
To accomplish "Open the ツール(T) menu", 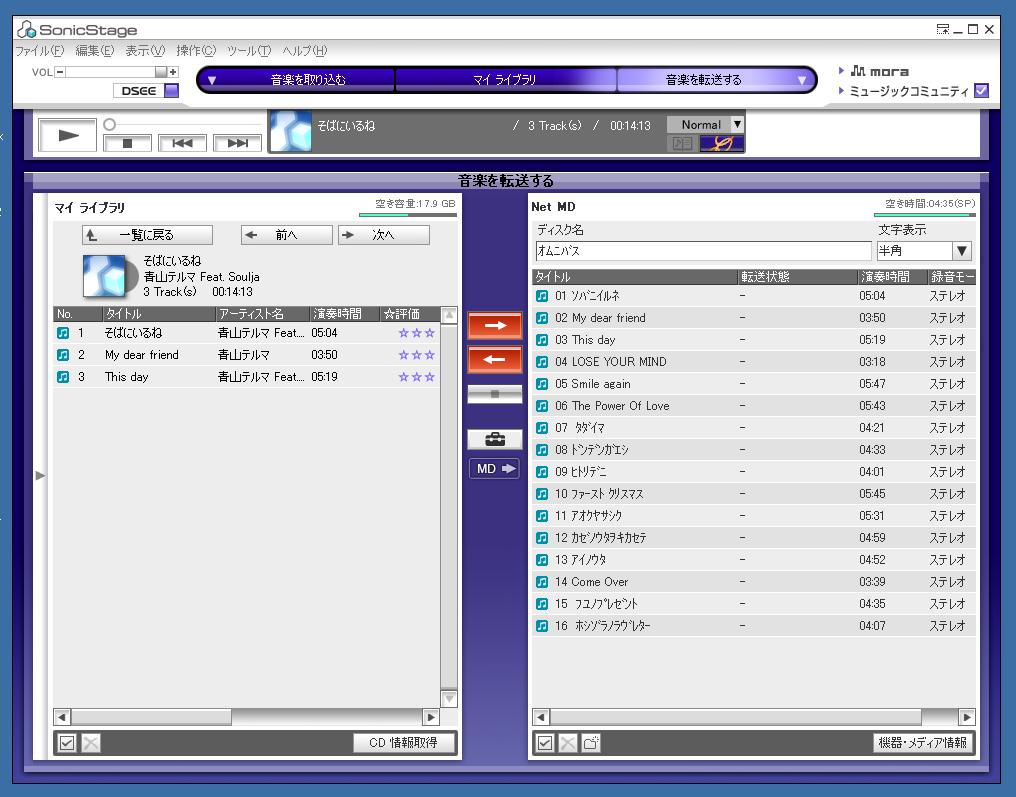I will pos(249,51).
